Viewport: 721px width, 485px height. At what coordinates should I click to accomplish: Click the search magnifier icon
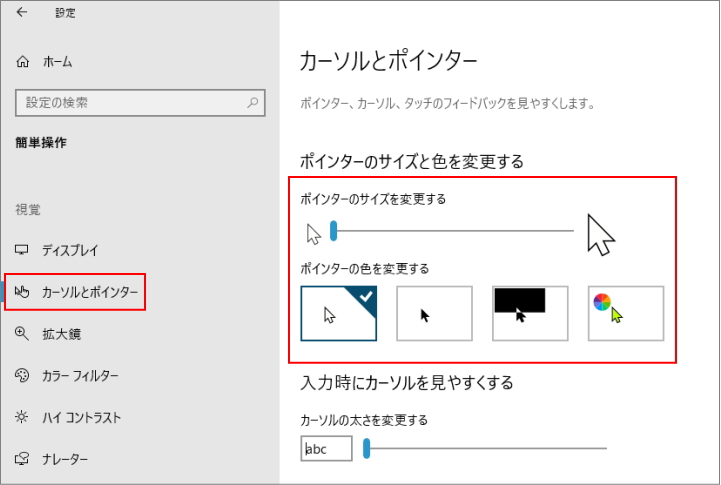click(x=254, y=102)
